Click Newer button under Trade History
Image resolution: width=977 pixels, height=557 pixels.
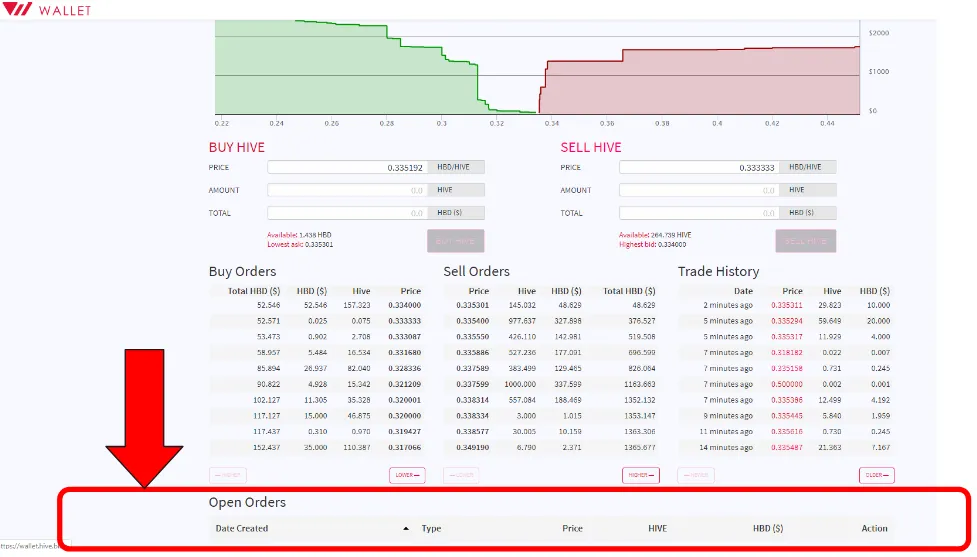pos(696,475)
